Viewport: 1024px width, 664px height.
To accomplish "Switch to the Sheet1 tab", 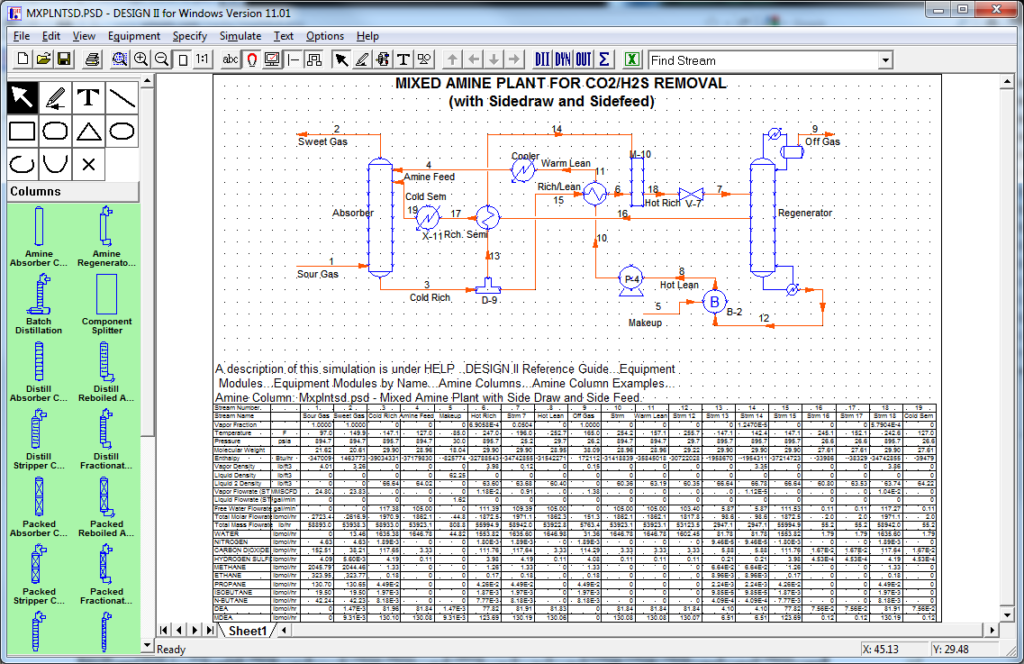I will (x=248, y=631).
